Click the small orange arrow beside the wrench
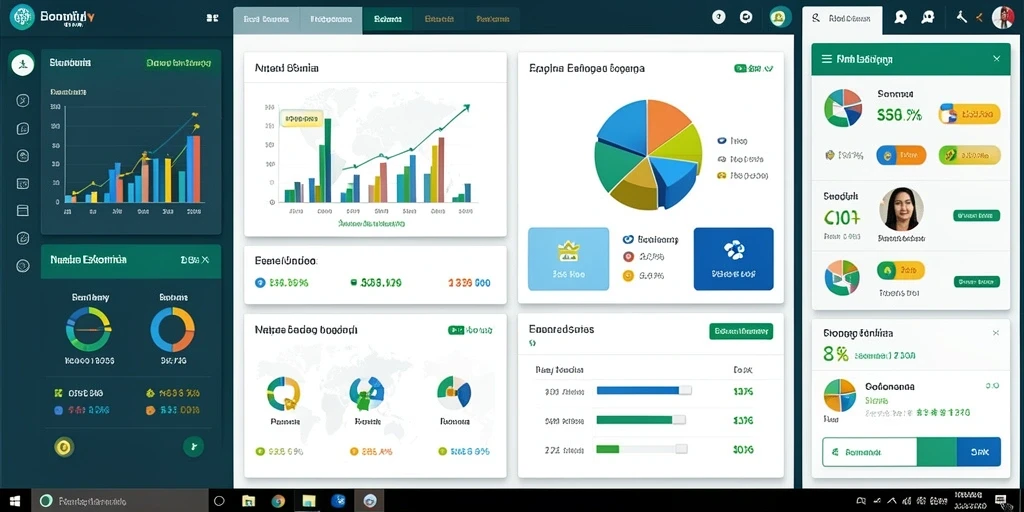1024x512 pixels. pyautogui.click(x=979, y=18)
